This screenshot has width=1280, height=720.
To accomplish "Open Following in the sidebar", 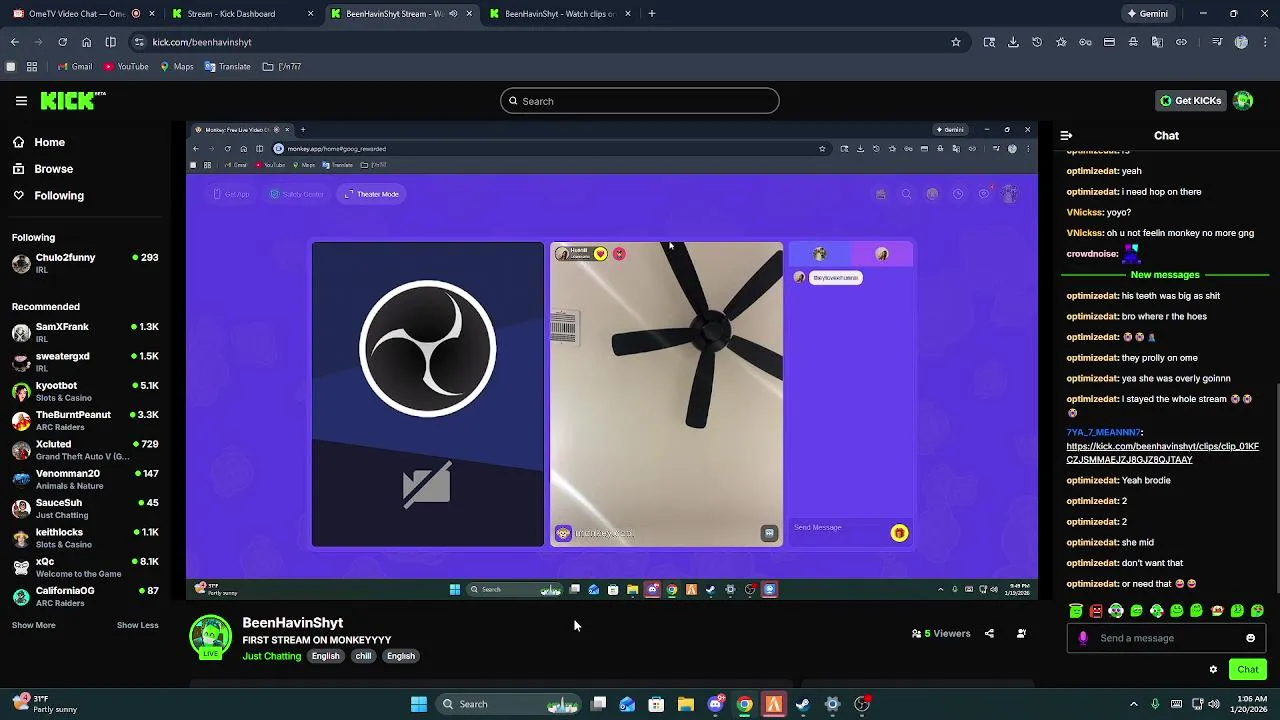I will click(49, 196).
